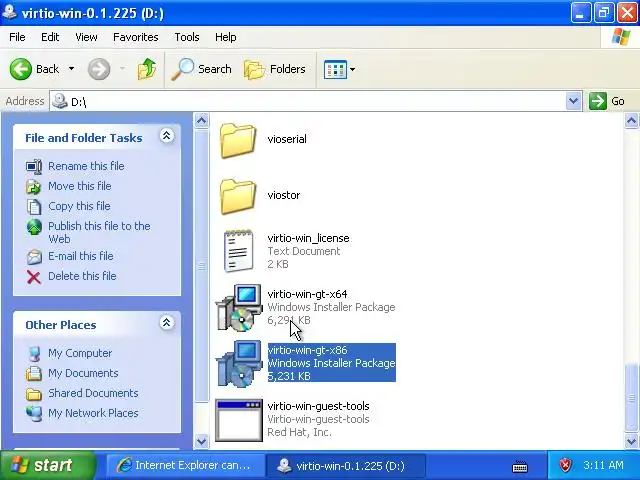Open the Favorites menu
This screenshot has width=640, height=480.
[x=136, y=37]
